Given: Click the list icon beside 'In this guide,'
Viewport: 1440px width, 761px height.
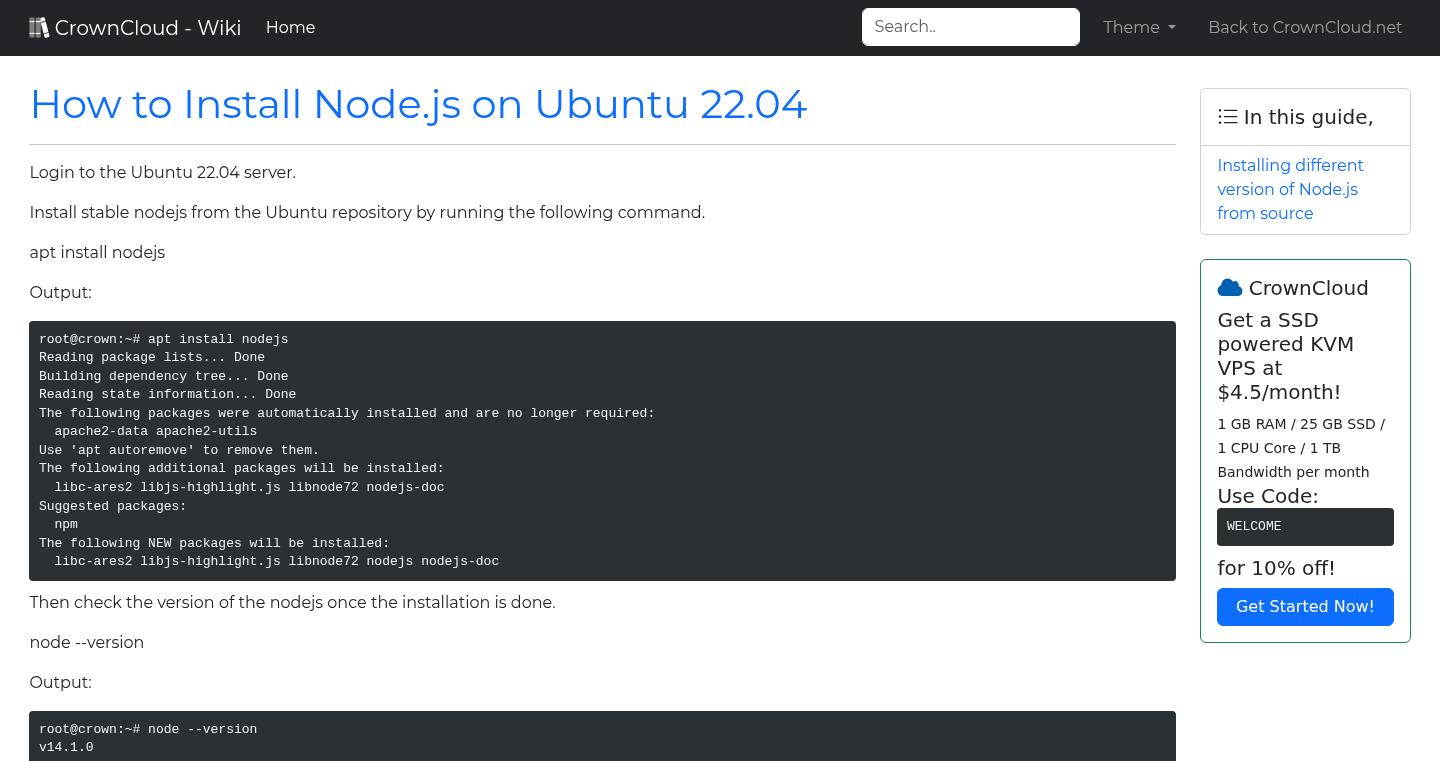Looking at the screenshot, I should tap(1228, 116).
